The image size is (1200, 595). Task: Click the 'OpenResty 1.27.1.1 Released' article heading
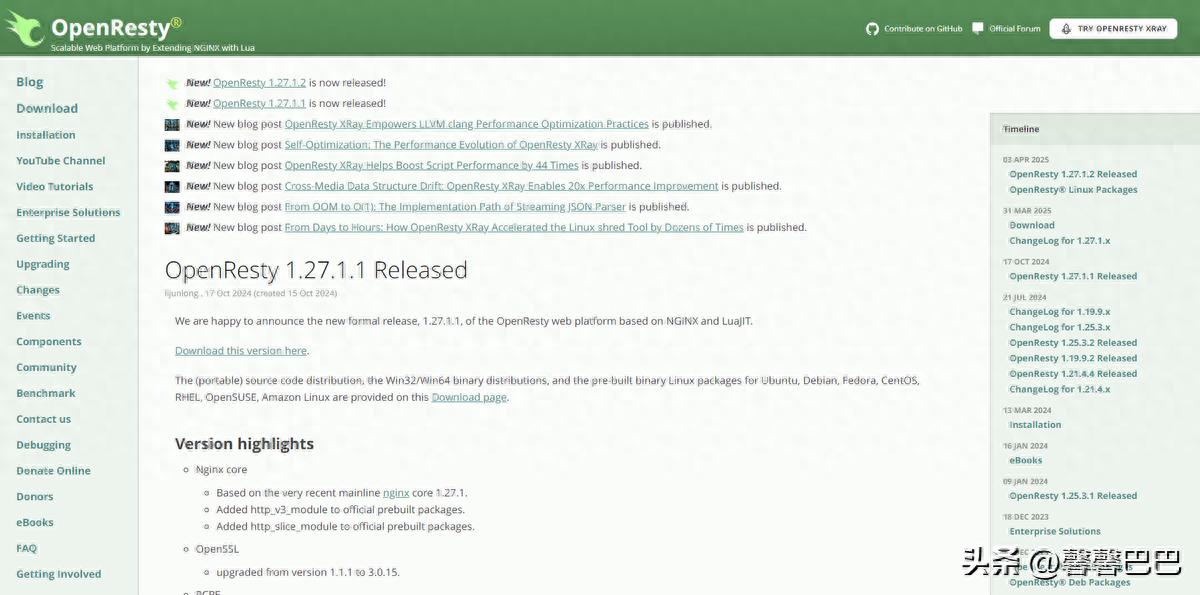click(x=316, y=270)
